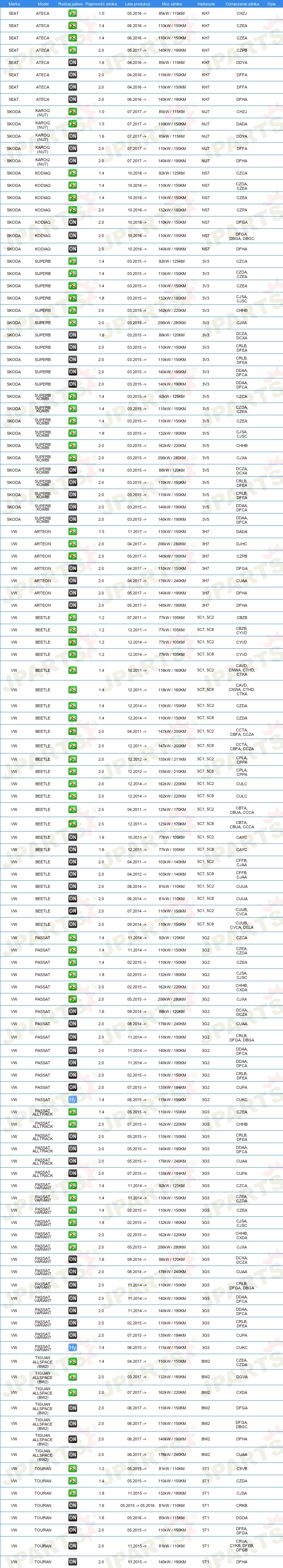Click hybrid Hy icon in PASSAT VARIANT CUKC row

(x=73, y=1348)
